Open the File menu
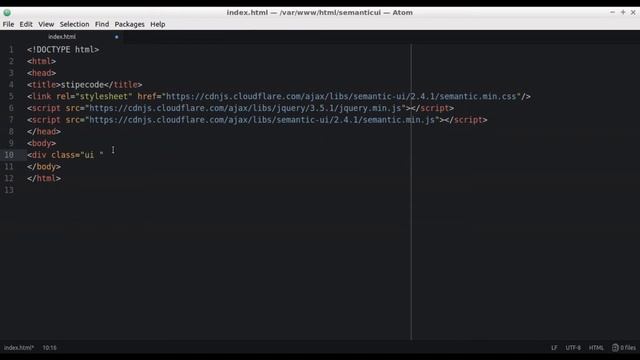This screenshot has width=640, height=360. 8,24
